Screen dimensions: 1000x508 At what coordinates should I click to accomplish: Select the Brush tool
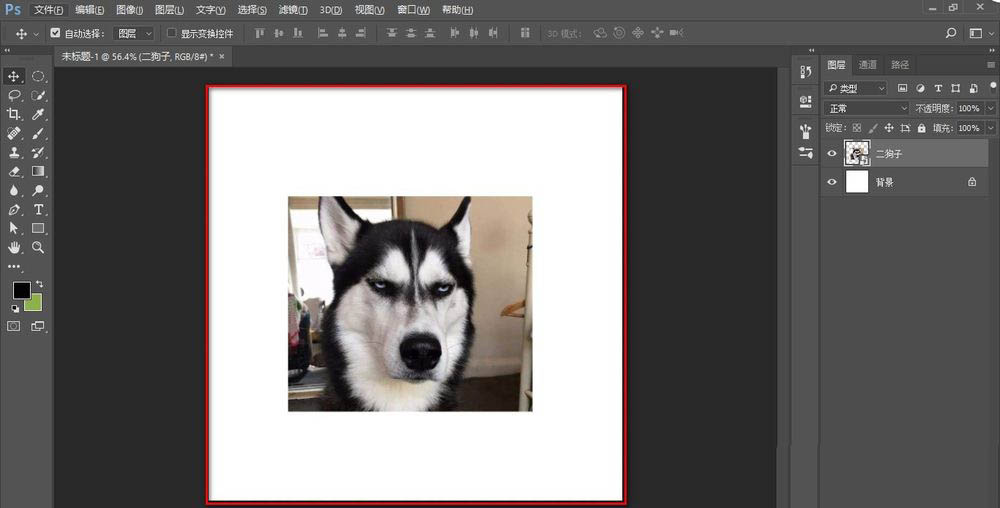click(x=38, y=133)
